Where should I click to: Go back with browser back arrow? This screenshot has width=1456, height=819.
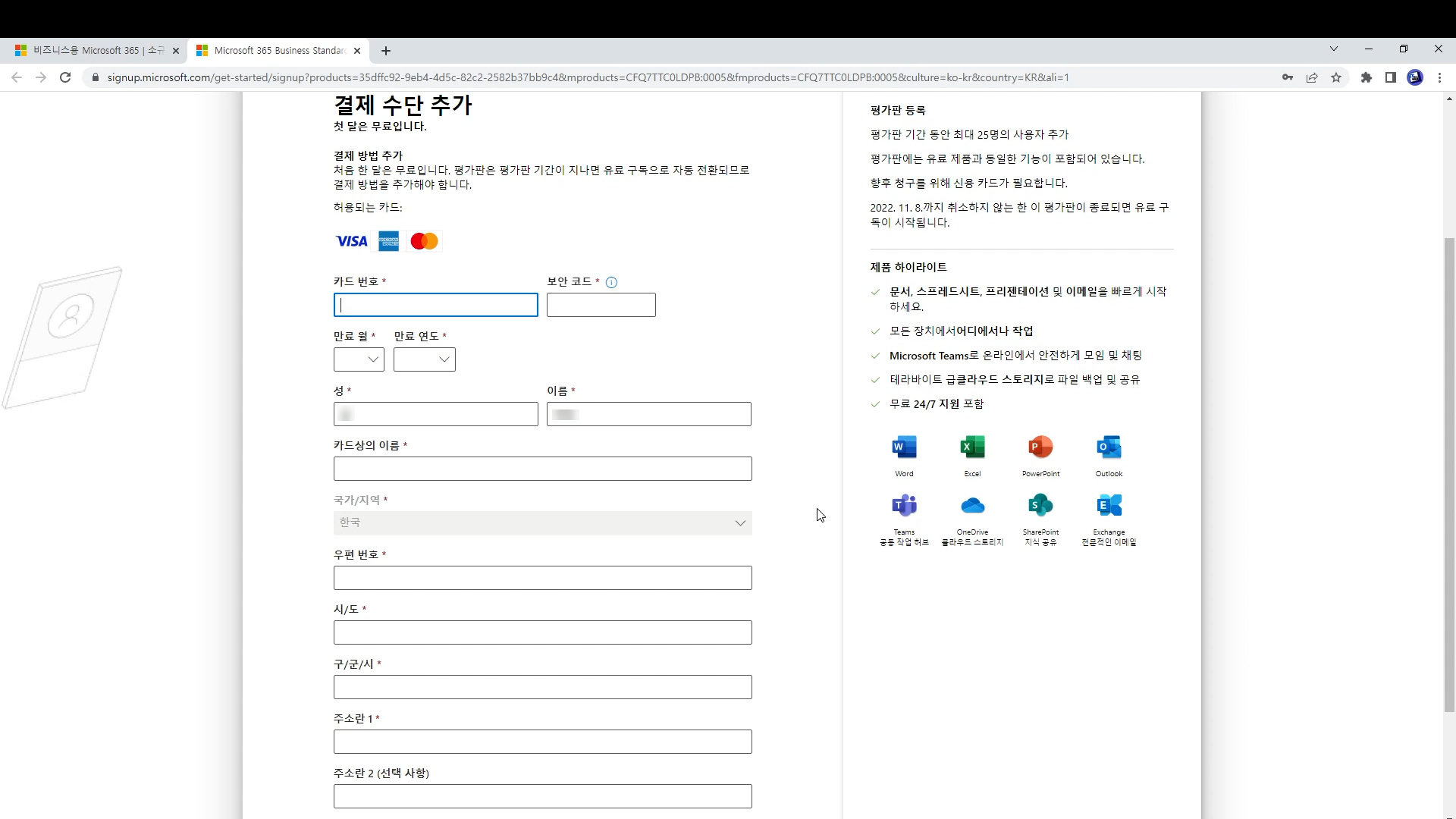click(x=17, y=77)
